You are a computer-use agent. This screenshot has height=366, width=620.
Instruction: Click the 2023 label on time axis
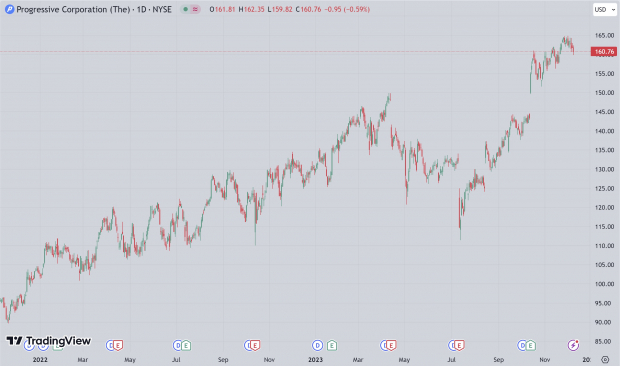click(x=316, y=359)
